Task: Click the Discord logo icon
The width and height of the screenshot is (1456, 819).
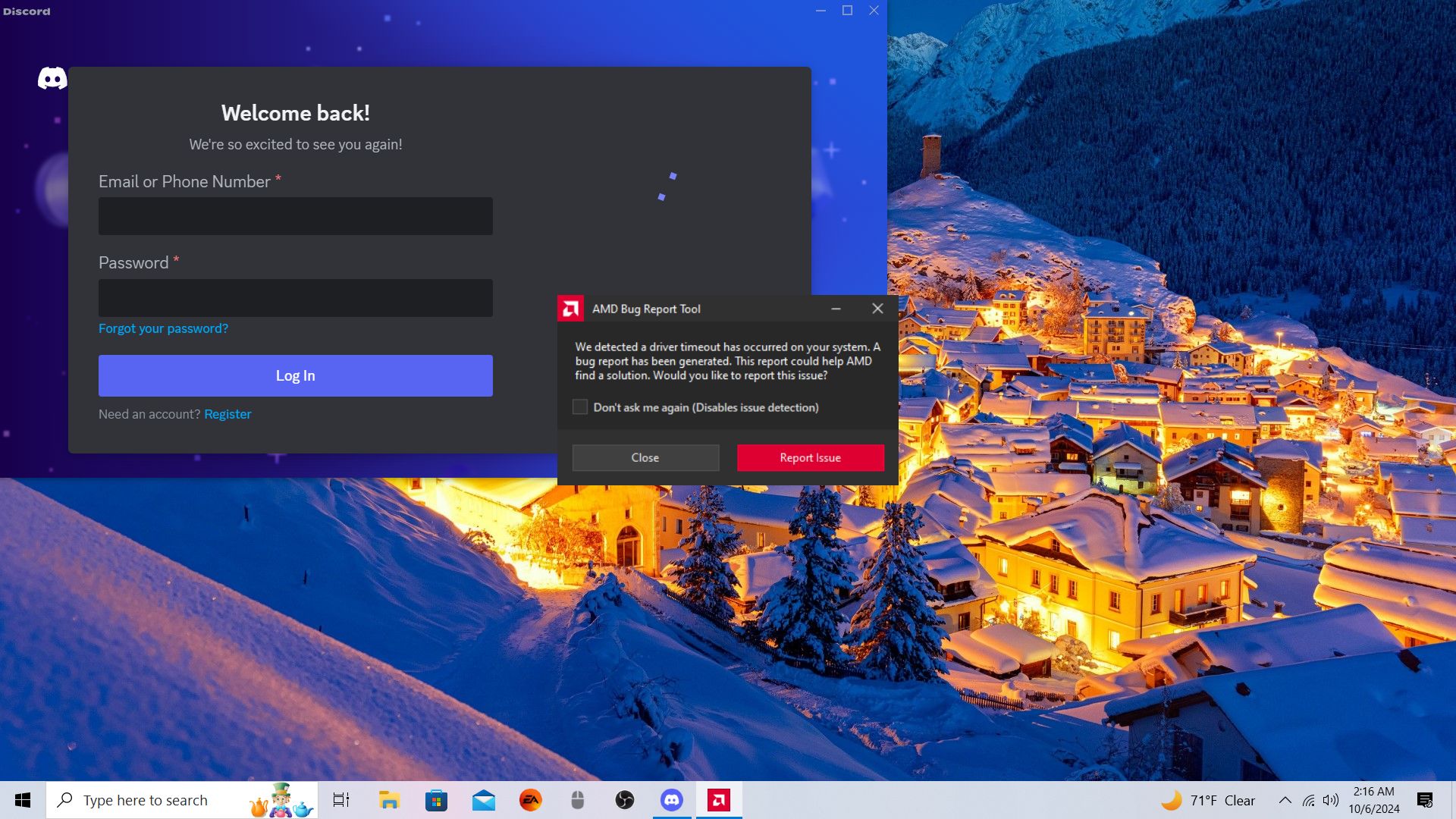Action: 52,78
